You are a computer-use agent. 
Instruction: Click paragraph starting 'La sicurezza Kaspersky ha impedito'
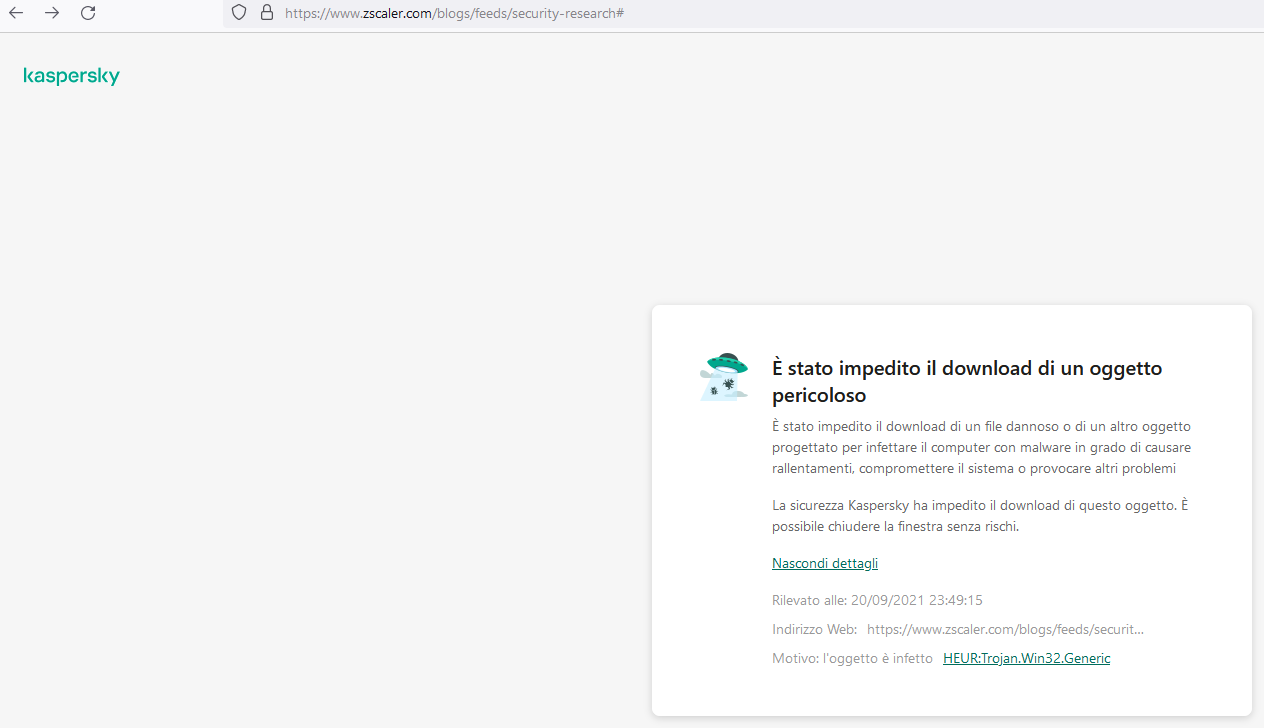[980, 516]
